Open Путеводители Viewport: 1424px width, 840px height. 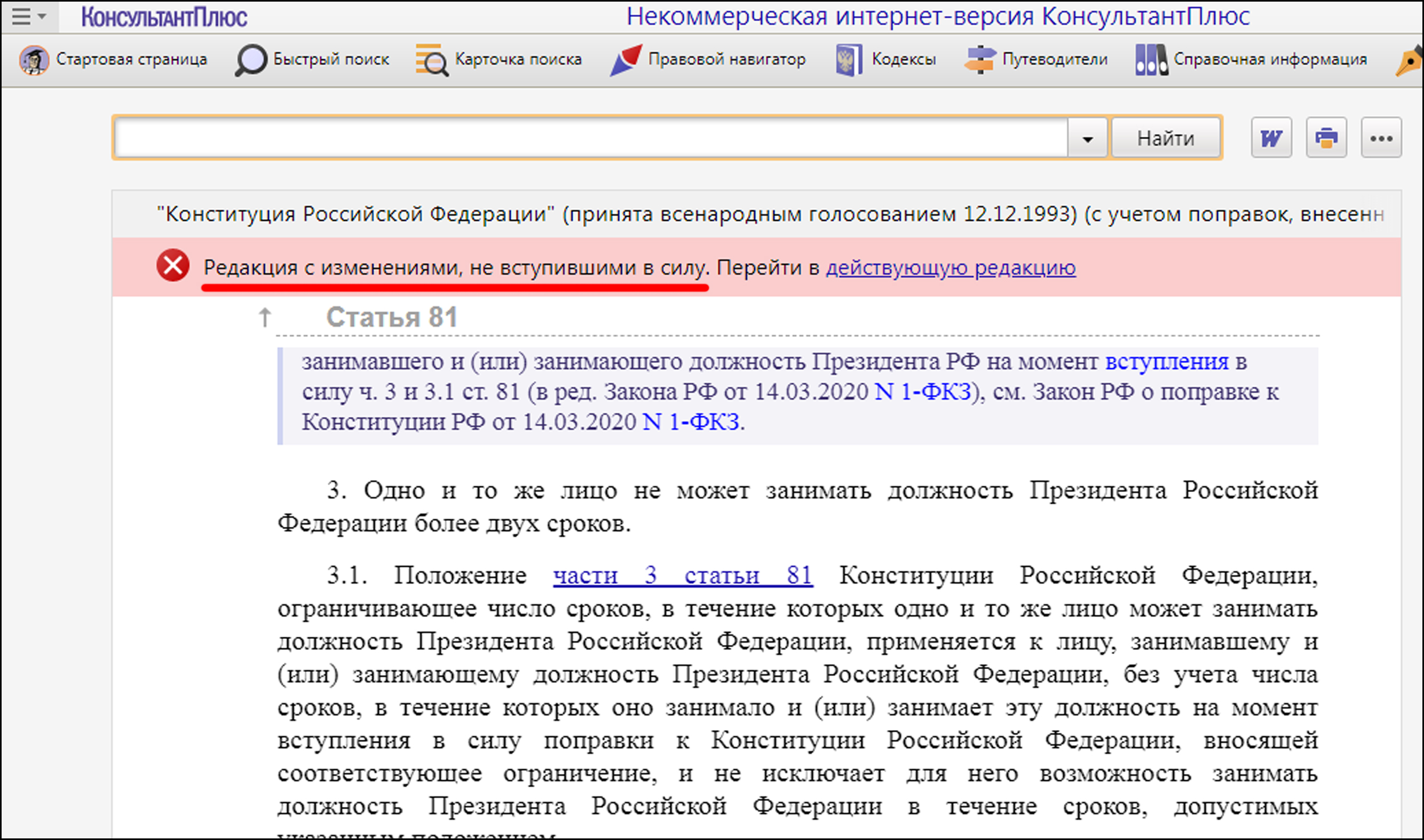(x=1055, y=59)
